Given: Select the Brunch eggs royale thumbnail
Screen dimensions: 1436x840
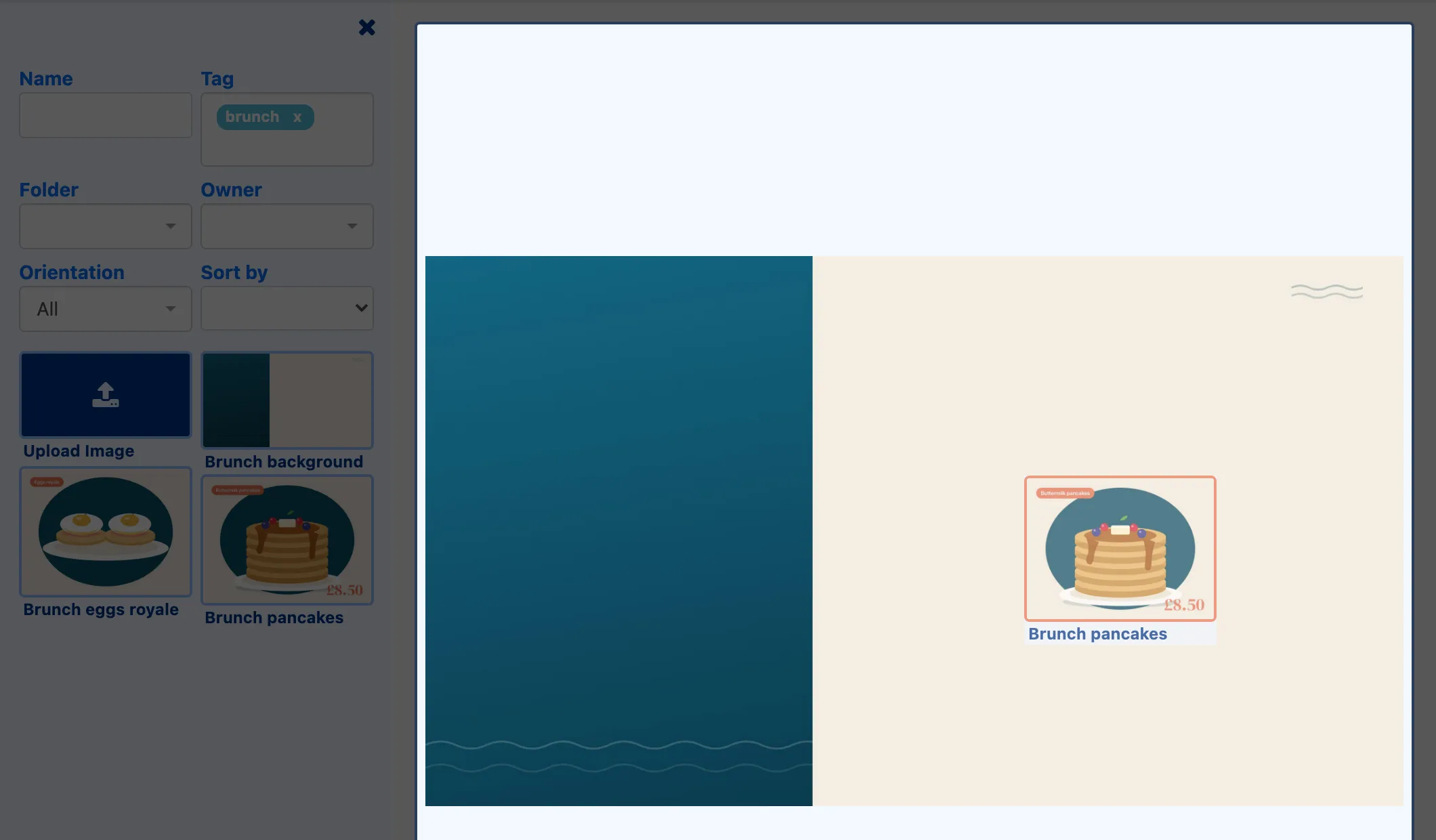Looking at the screenshot, I should [106, 532].
